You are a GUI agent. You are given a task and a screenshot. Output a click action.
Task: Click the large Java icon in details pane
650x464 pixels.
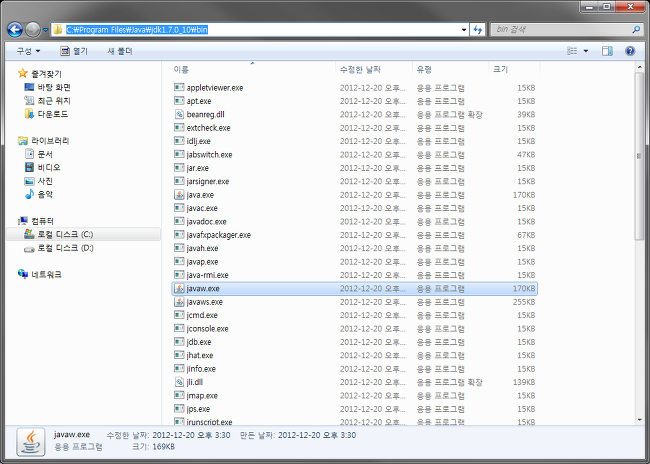[31, 442]
